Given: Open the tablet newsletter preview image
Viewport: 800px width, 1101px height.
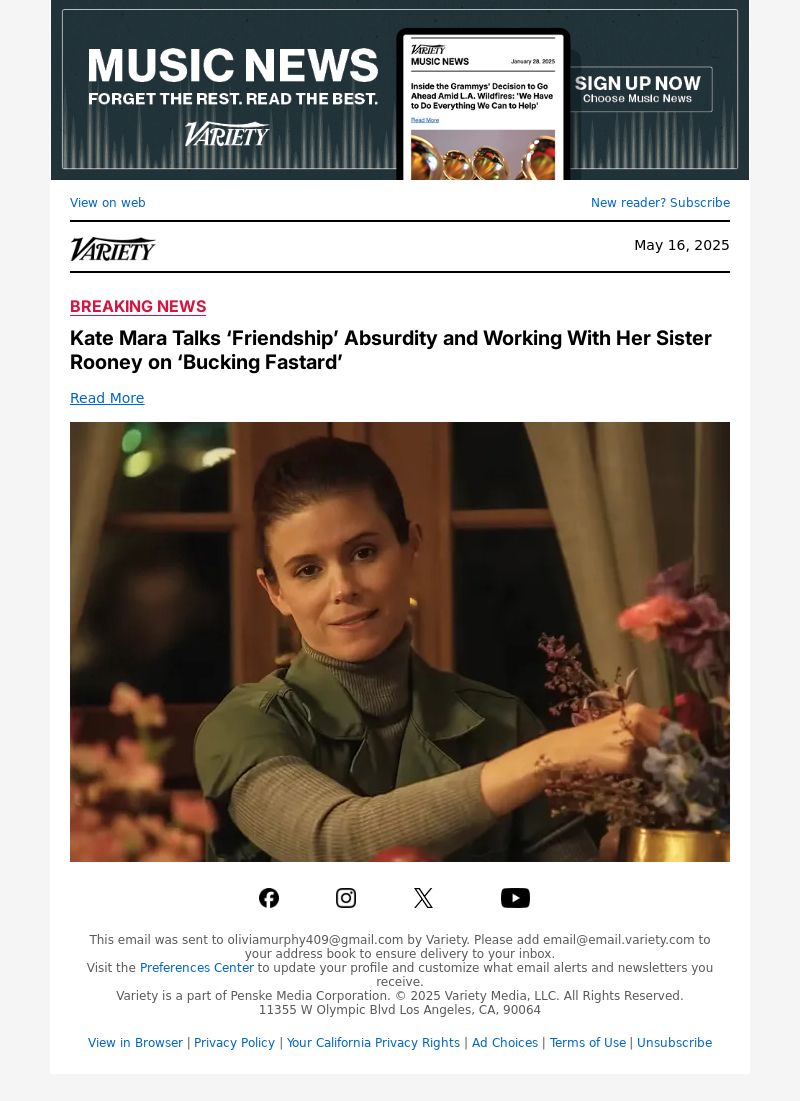Looking at the screenshot, I should click(x=483, y=105).
